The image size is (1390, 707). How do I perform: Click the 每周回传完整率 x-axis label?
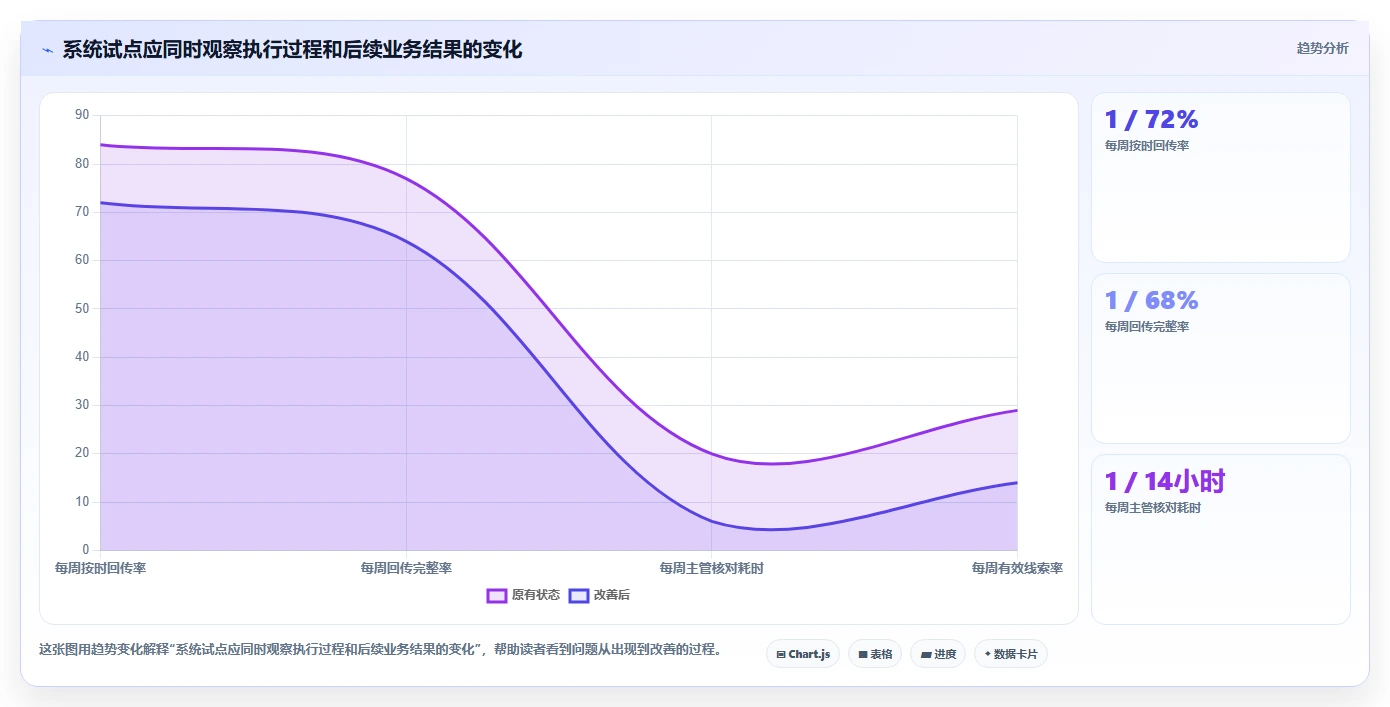pos(406,568)
